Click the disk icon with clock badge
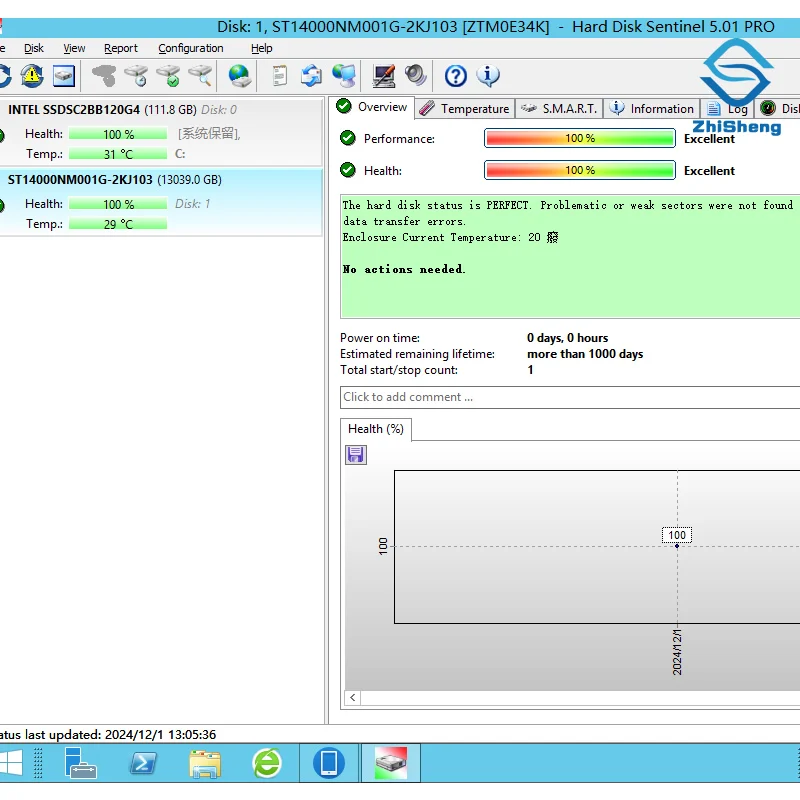Image resolution: width=800 pixels, height=800 pixels. click(136, 76)
